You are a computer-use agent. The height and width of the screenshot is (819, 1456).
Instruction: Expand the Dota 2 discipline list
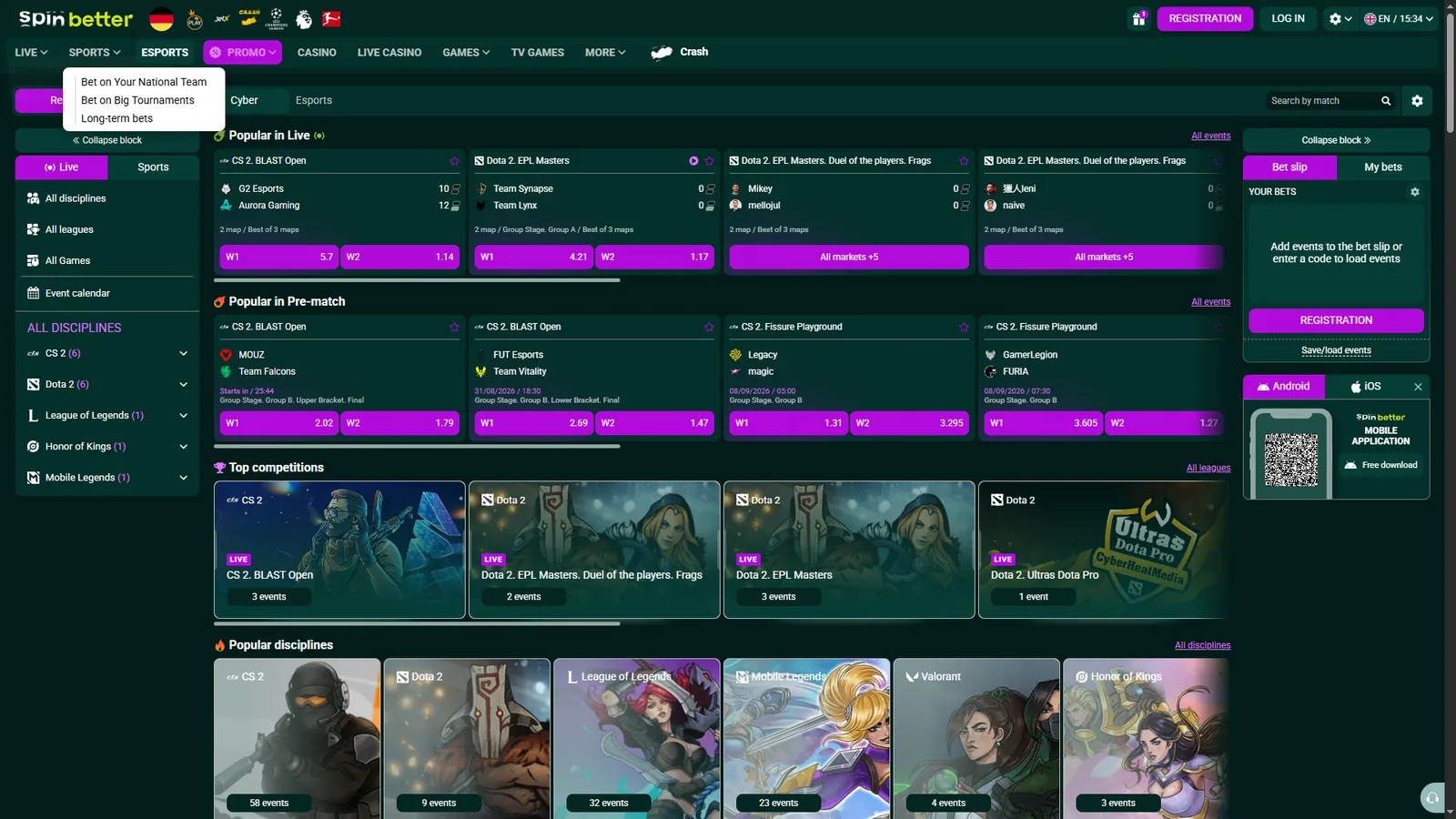(183, 384)
